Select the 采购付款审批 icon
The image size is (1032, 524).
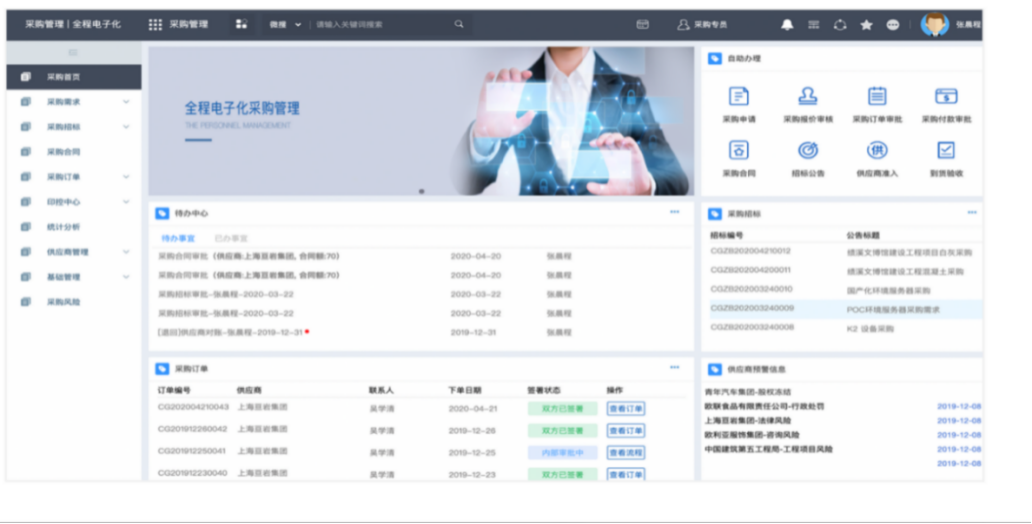pos(946,97)
